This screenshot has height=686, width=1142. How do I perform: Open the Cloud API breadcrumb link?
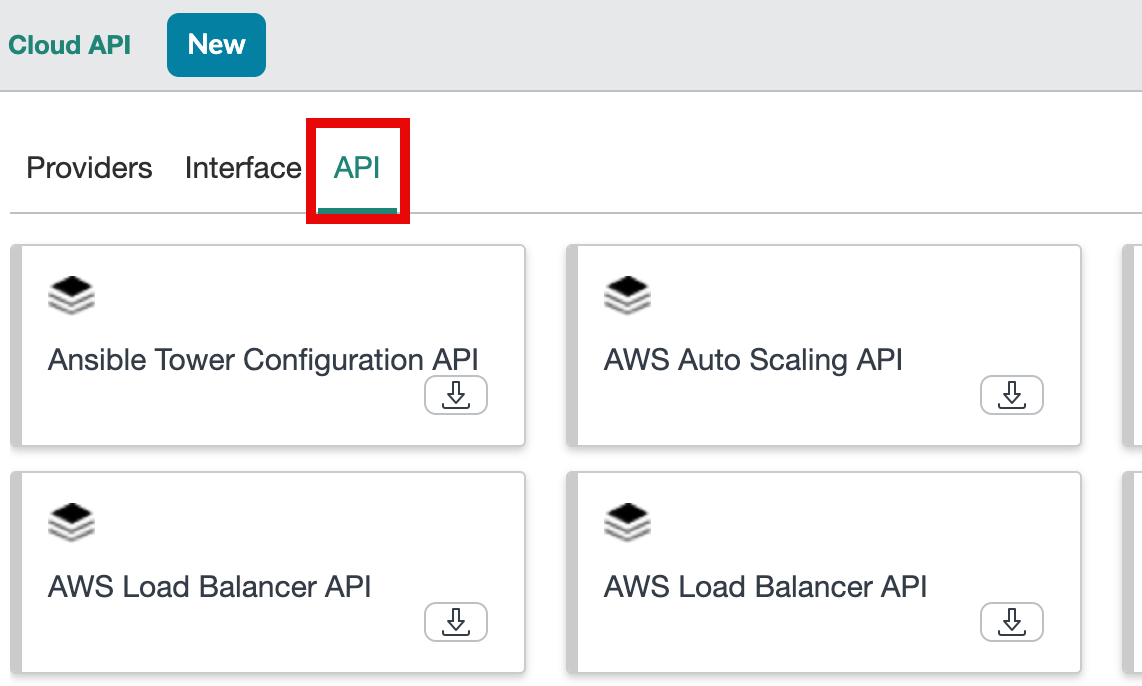[x=69, y=45]
